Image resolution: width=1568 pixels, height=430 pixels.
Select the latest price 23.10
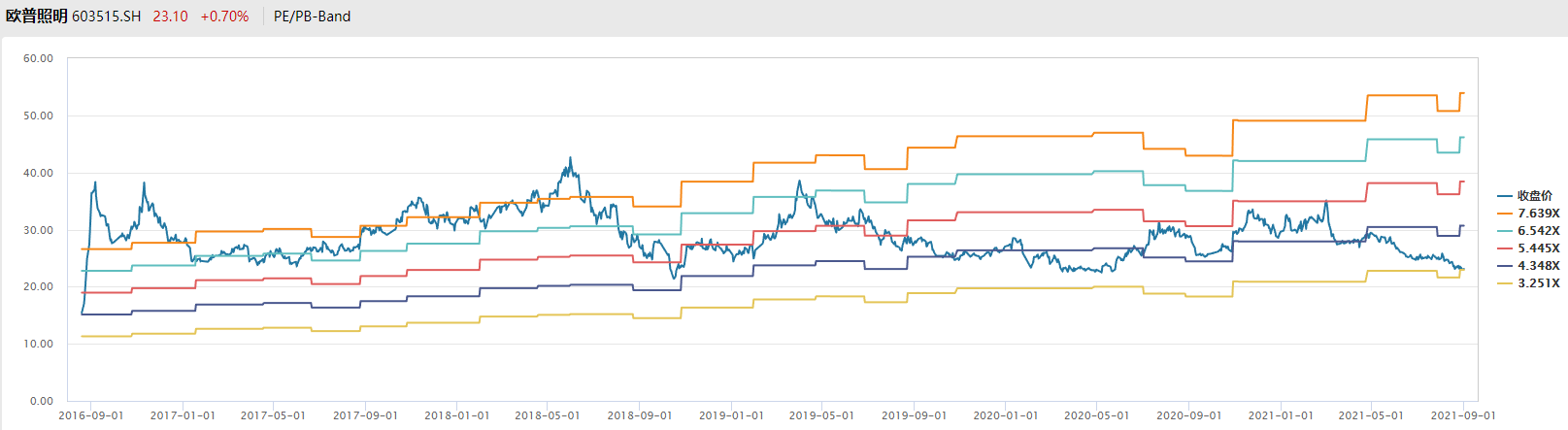tap(170, 17)
